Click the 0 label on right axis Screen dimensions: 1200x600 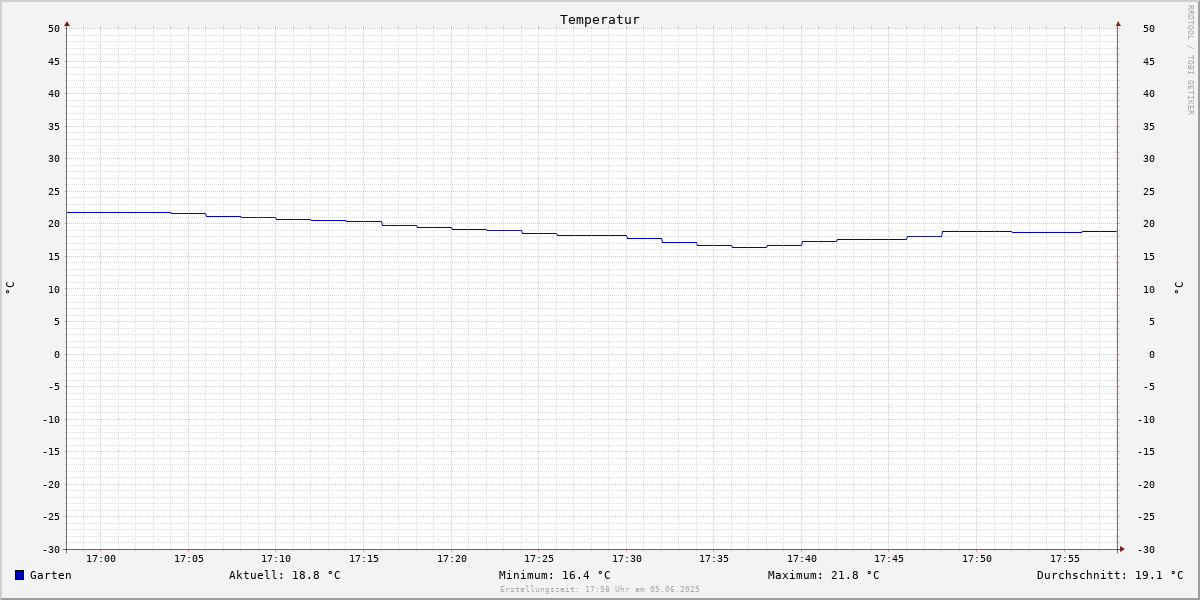[1151, 354]
